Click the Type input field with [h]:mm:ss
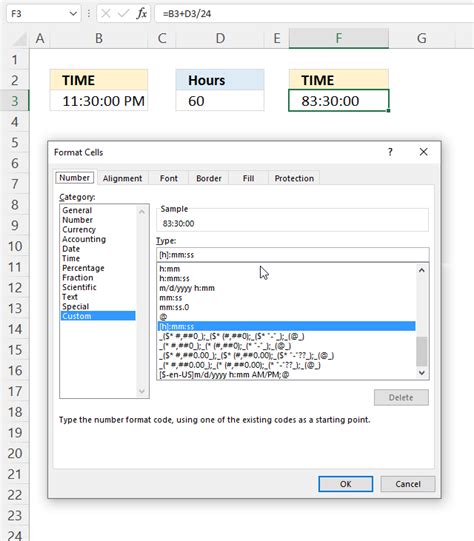Screen dimensions: 474x541 (293, 255)
